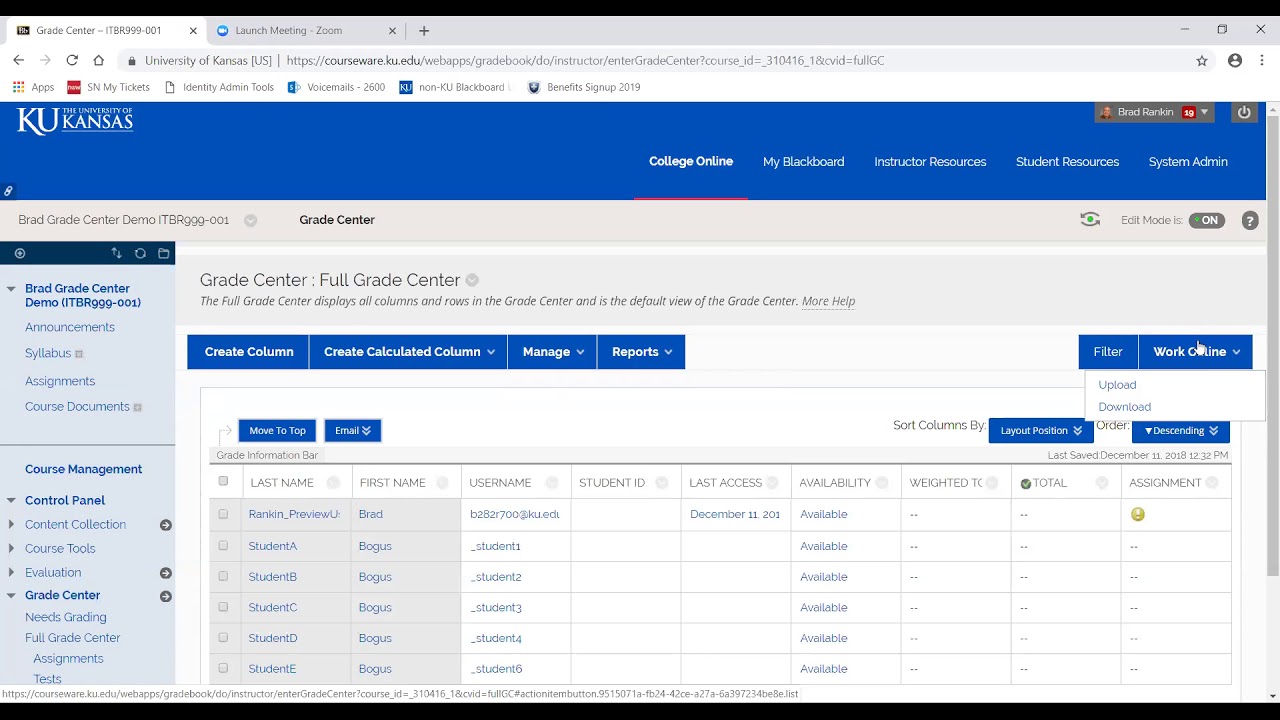Open the Reports dropdown
The image size is (1280, 720).
pyautogui.click(x=642, y=352)
